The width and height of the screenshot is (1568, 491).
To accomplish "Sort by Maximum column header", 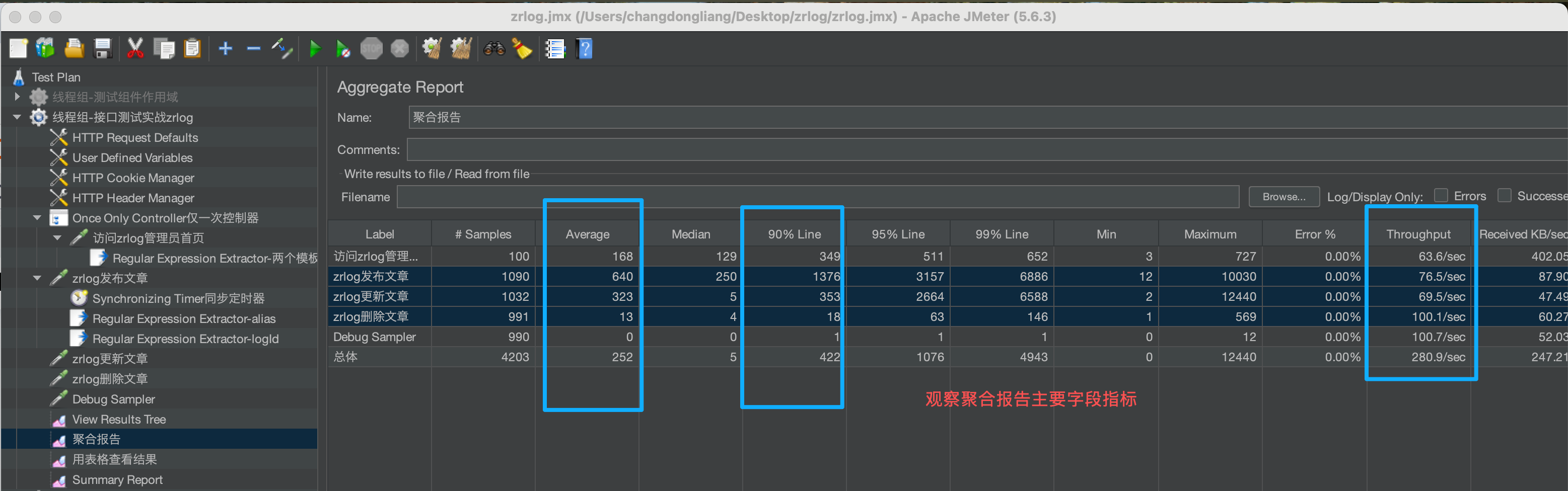I will [x=1210, y=234].
